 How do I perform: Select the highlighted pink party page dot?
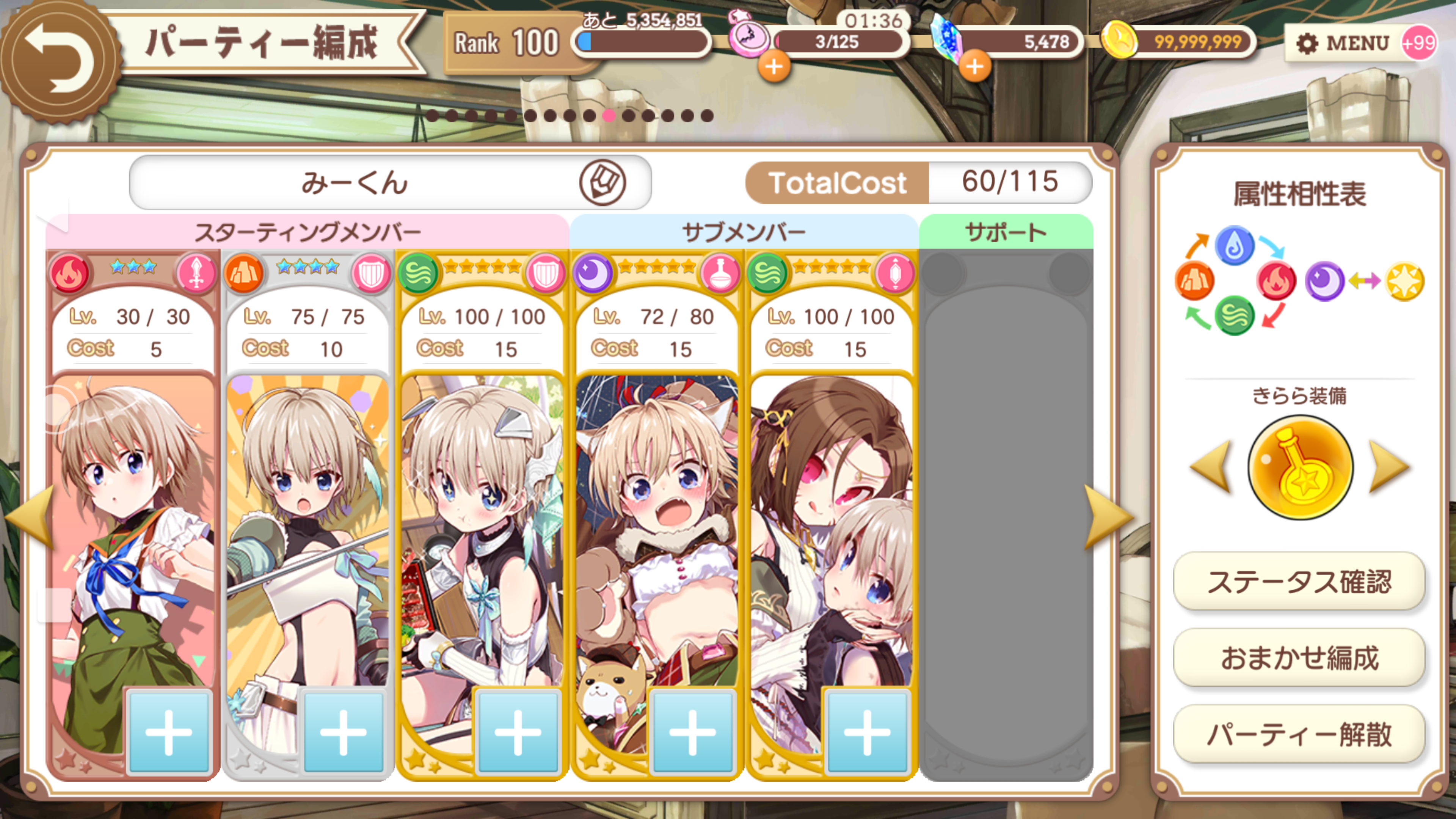tap(609, 116)
